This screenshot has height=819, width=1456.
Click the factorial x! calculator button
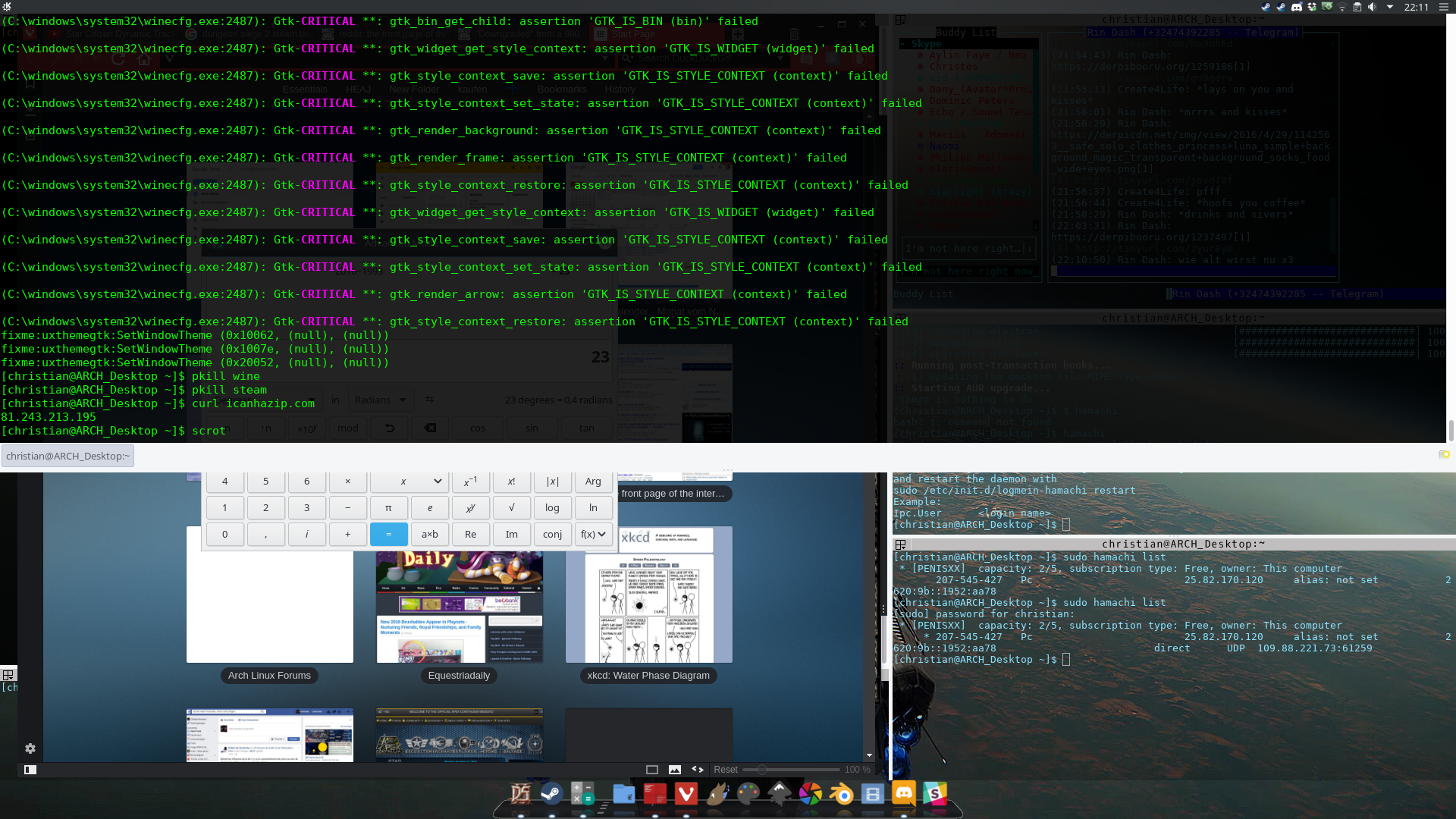coord(512,482)
